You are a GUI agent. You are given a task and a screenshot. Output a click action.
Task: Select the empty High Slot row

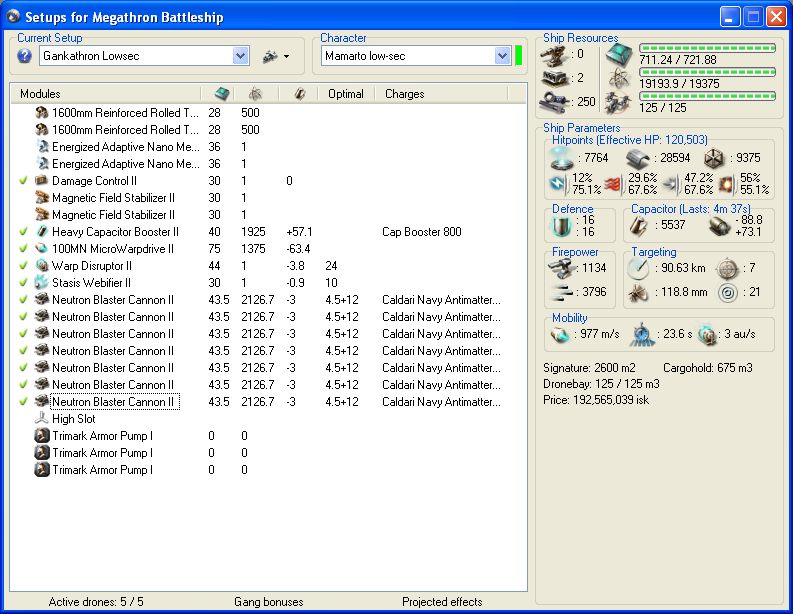pos(74,419)
